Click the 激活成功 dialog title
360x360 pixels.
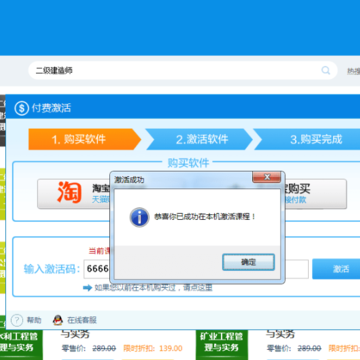(x=129, y=180)
